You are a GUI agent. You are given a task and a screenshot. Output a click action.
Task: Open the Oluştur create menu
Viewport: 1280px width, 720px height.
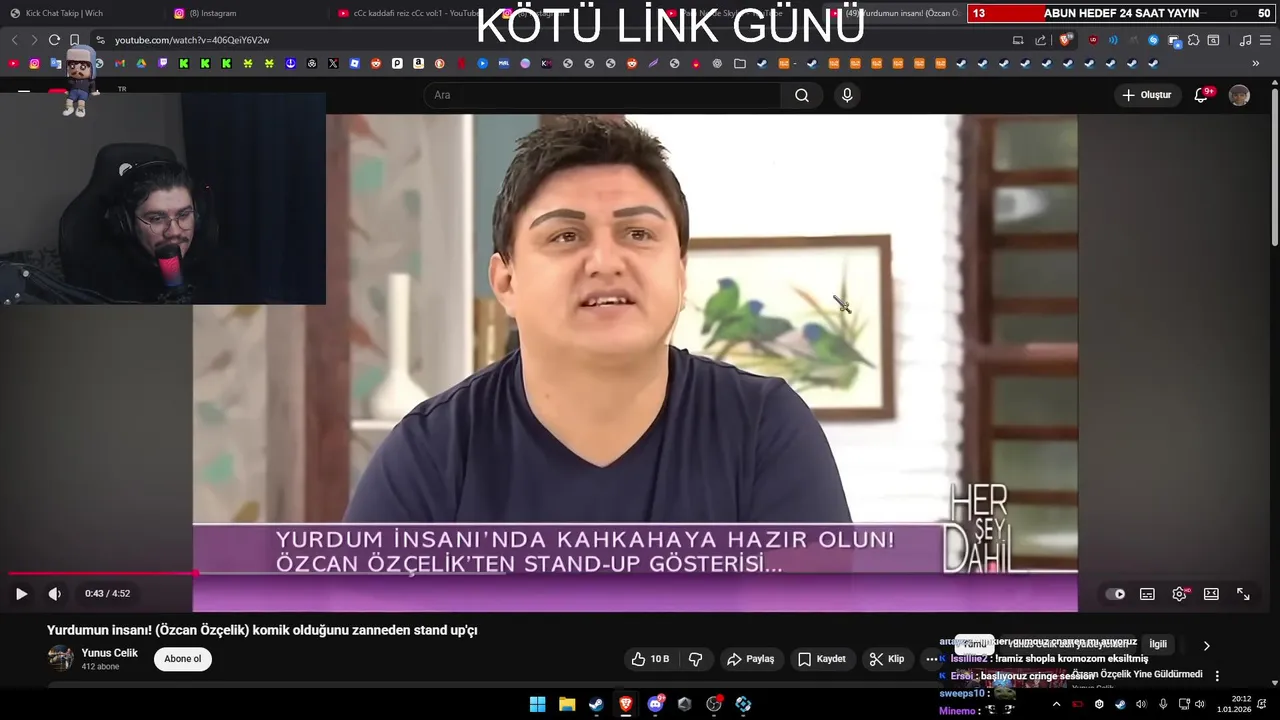pos(1146,95)
